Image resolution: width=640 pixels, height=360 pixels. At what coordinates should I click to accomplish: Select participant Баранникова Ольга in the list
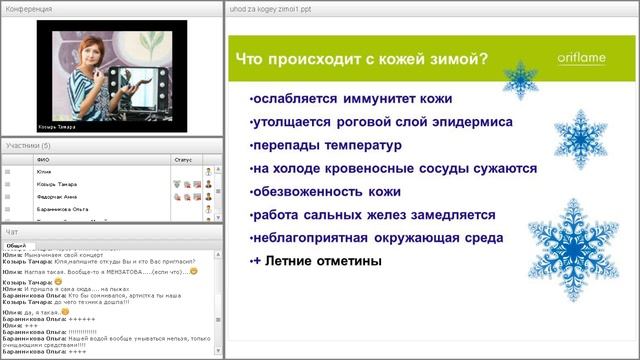point(62,209)
